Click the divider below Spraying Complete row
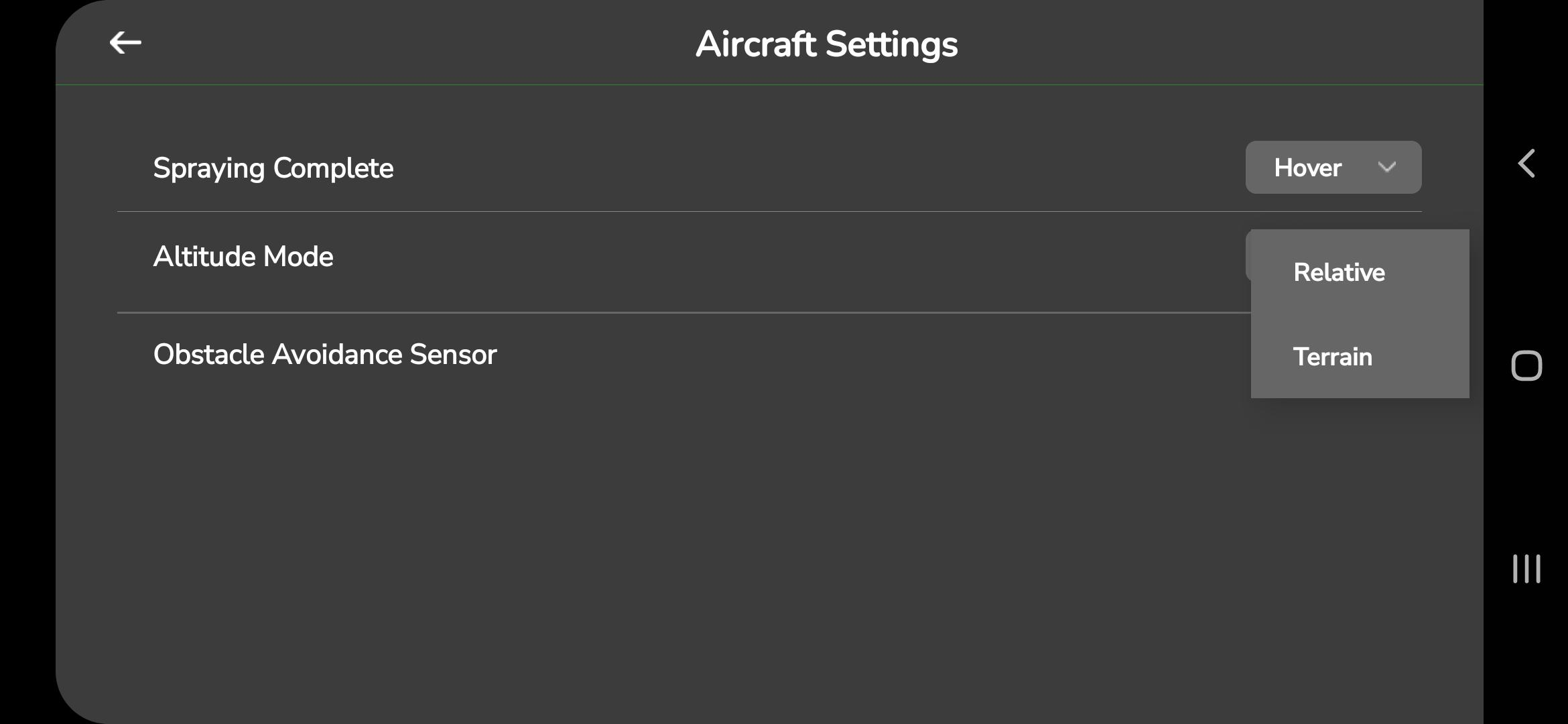1568x724 pixels. (x=670, y=211)
